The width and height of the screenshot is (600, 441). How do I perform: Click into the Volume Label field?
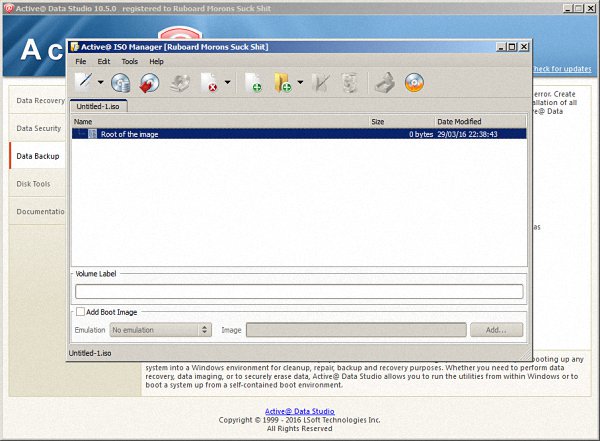click(299, 292)
